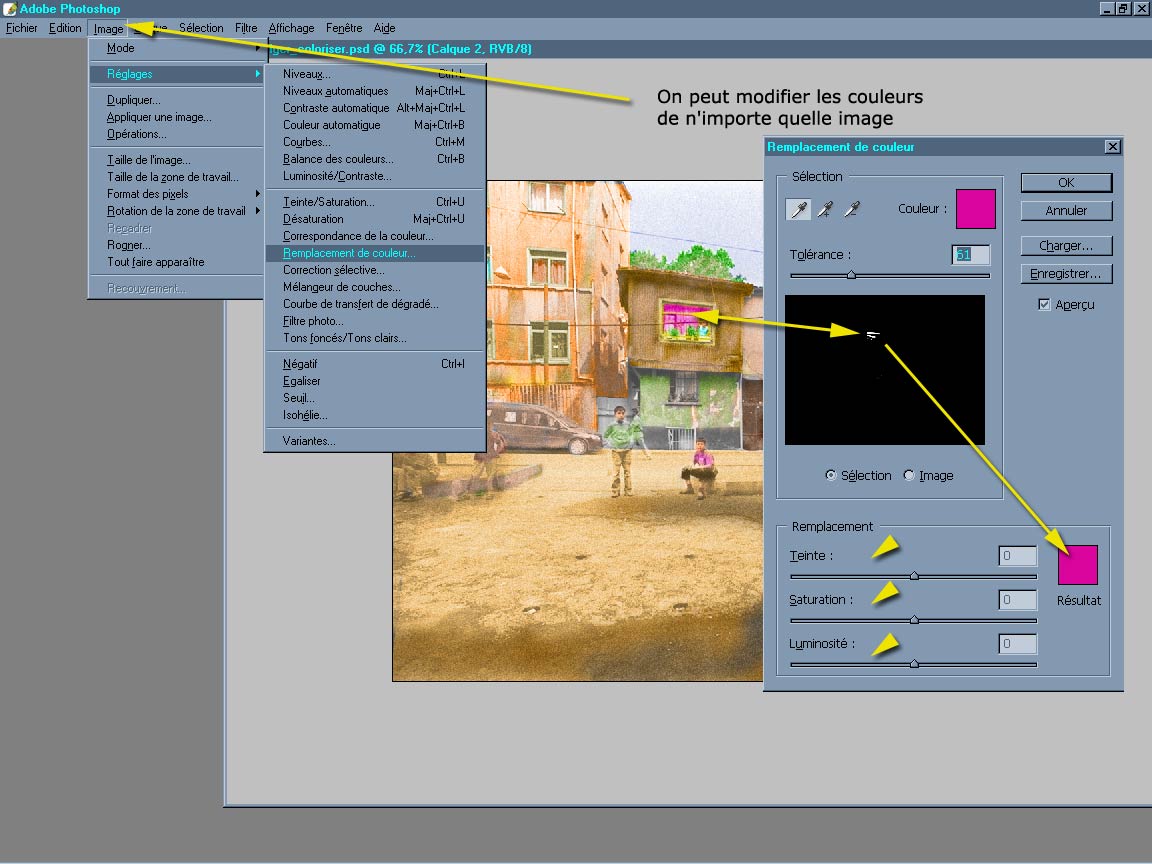Click the Tolérance slider handle
The image size is (1152, 864).
851,275
